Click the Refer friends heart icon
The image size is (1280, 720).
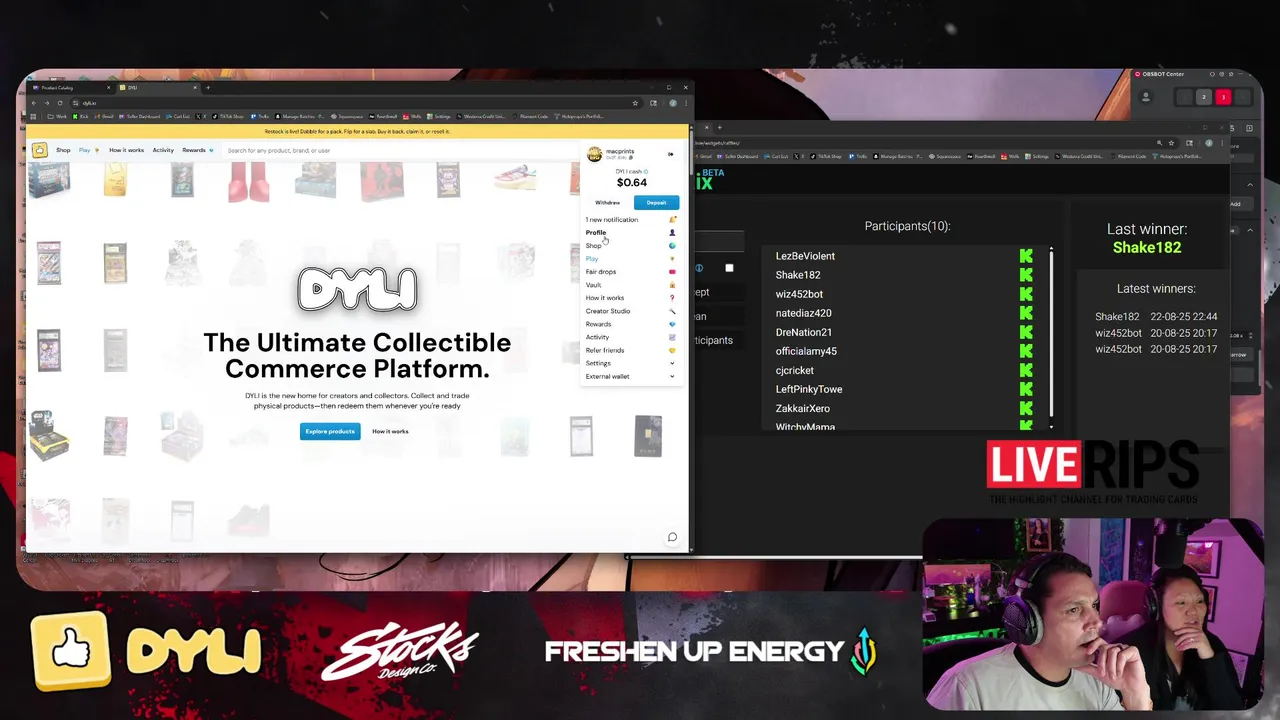pyautogui.click(x=672, y=350)
